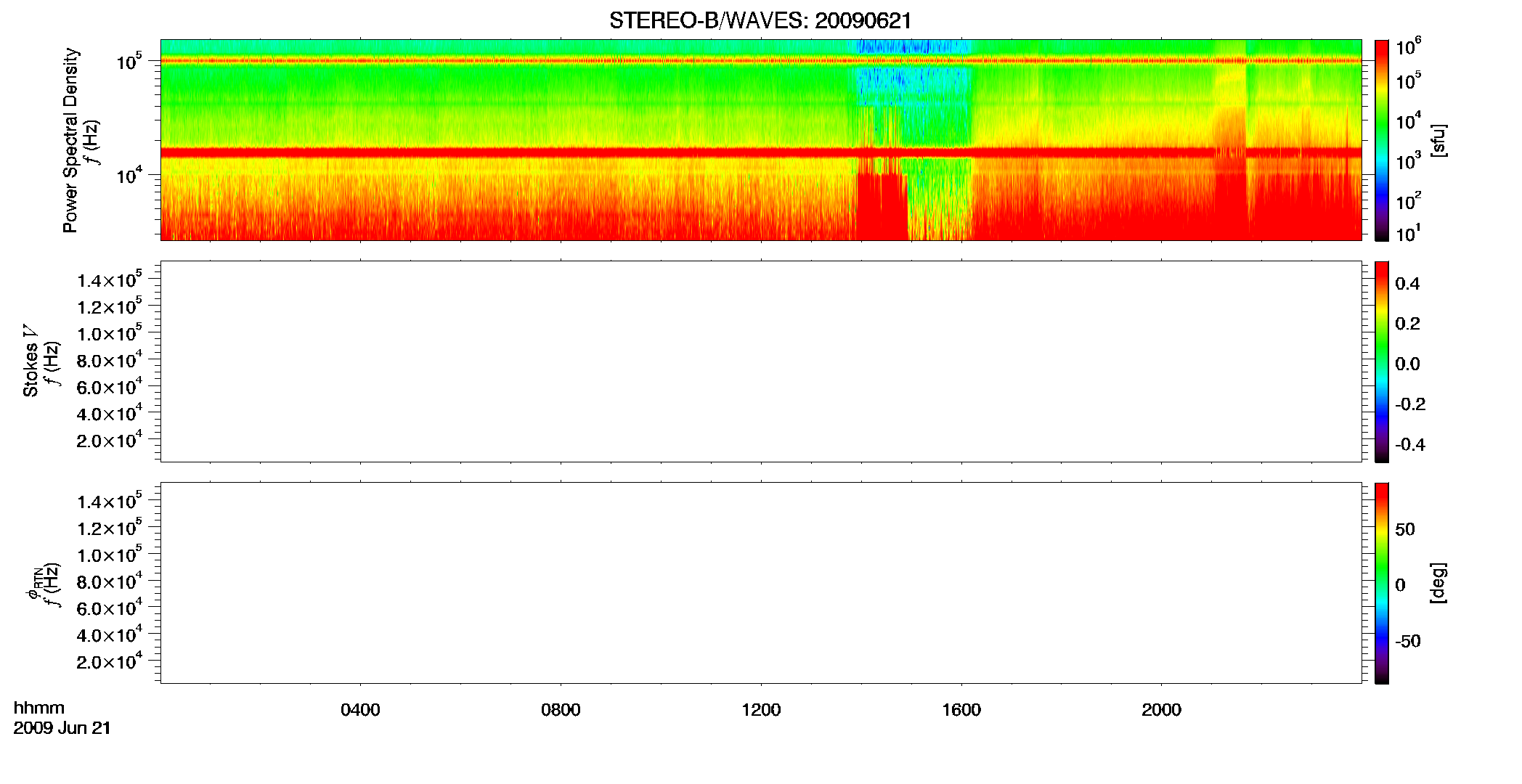Click the 2000 time tick label

point(1161,710)
